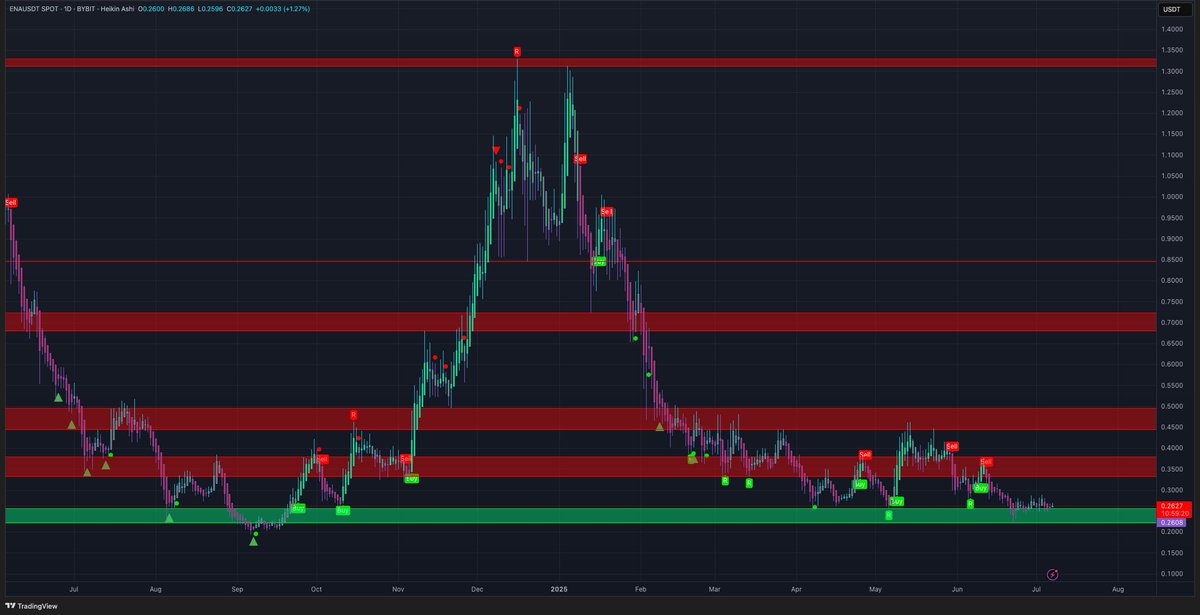Click the Jun label on time axis
Image resolution: width=1200 pixels, height=615 pixels.
(958, 591)
